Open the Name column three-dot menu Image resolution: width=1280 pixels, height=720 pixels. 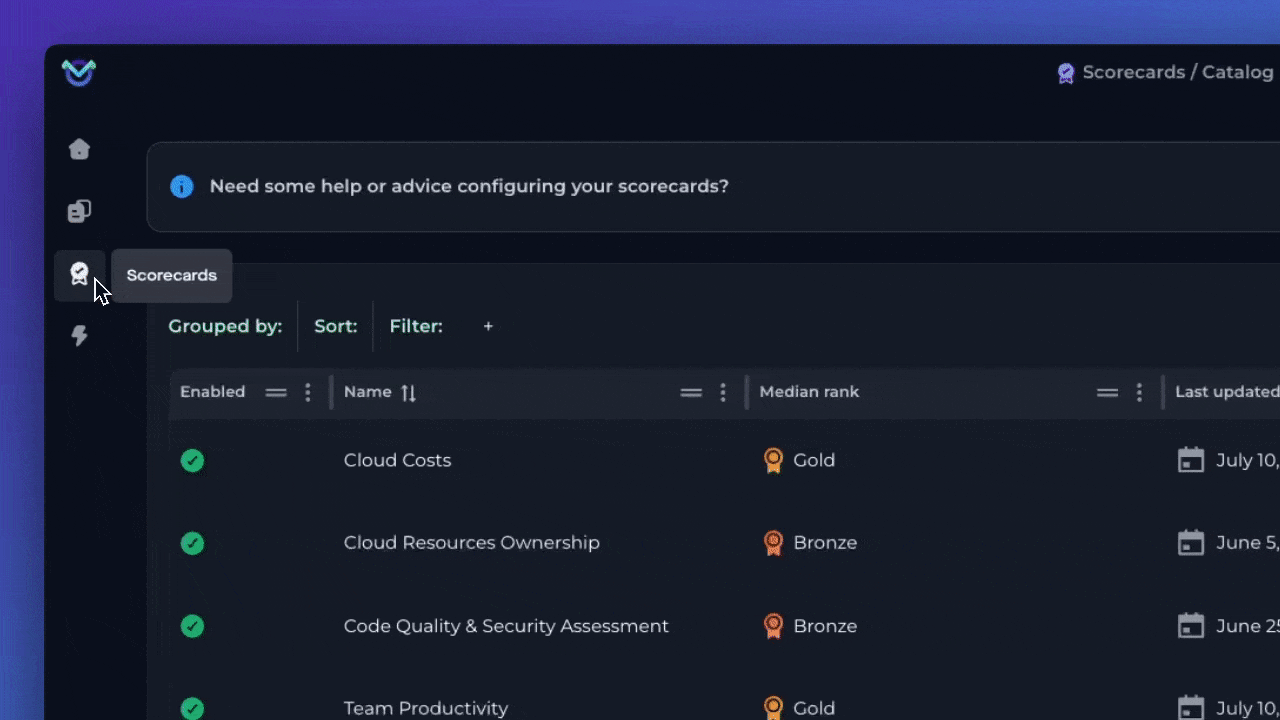tap(723, 393)
